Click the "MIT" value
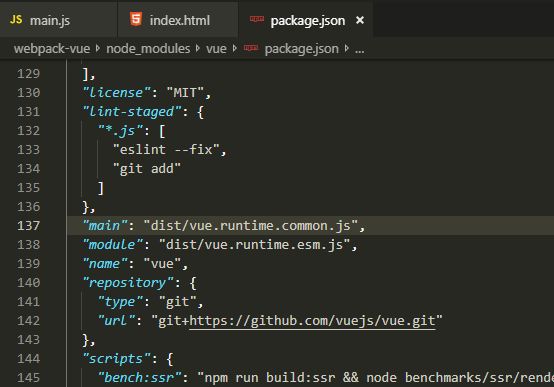554x387 pixels. tap(185, 93)
